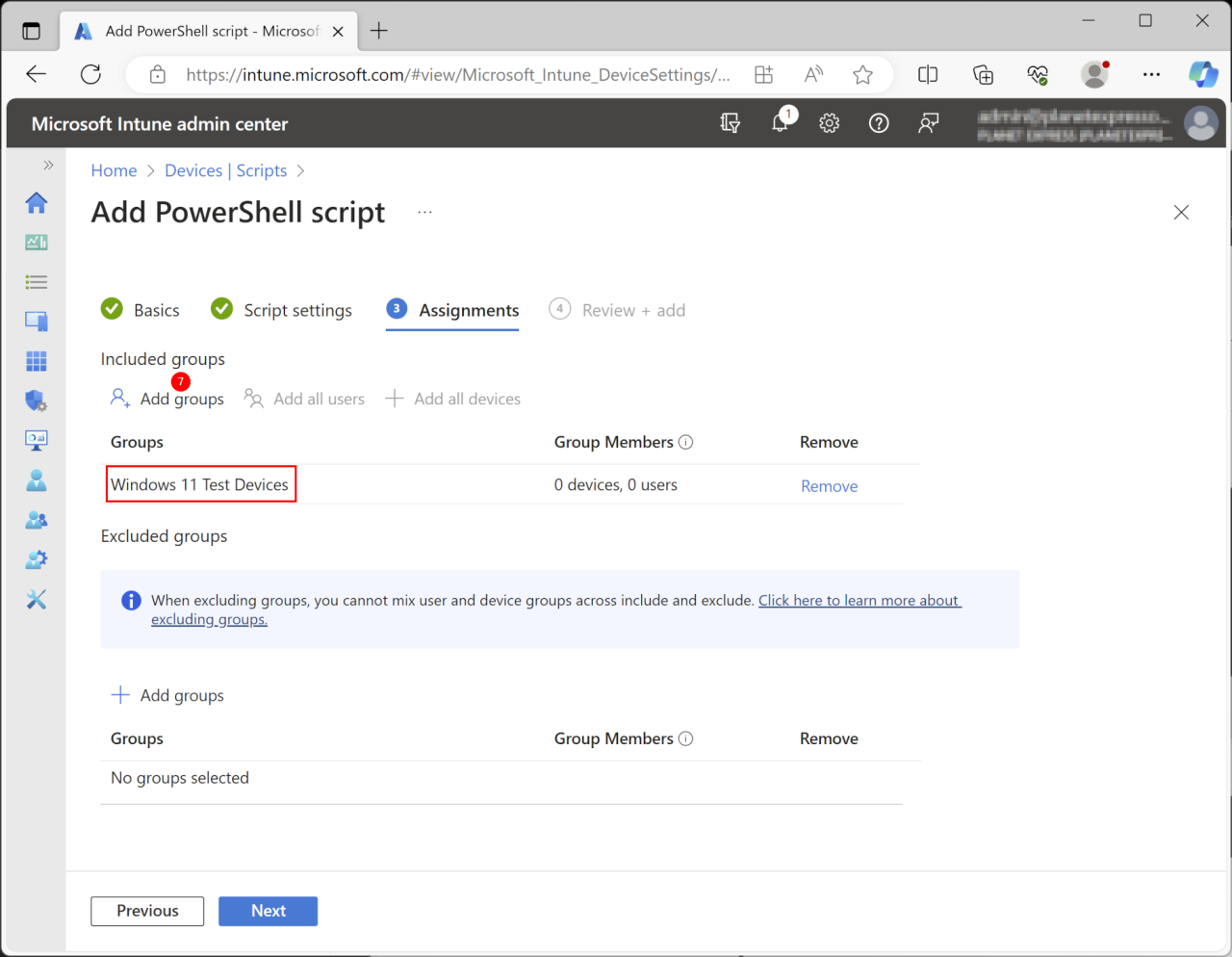Open Devices icon in left sidebar
The width and height of the screenshot is (1232, 957).
37,322
